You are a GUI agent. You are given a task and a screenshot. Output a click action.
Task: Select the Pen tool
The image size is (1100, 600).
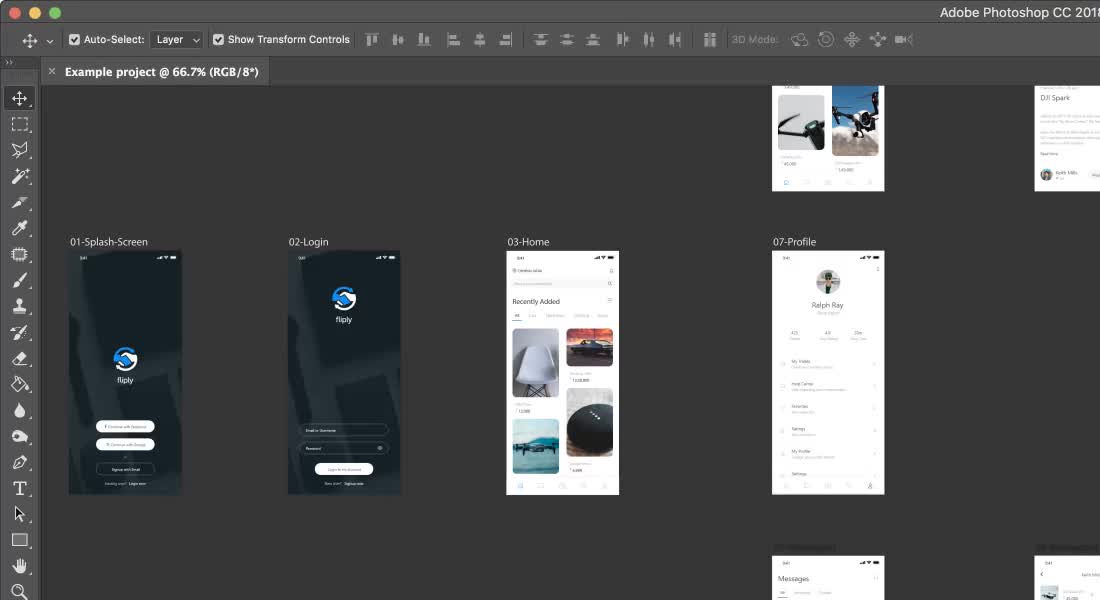tap(21, 462)
